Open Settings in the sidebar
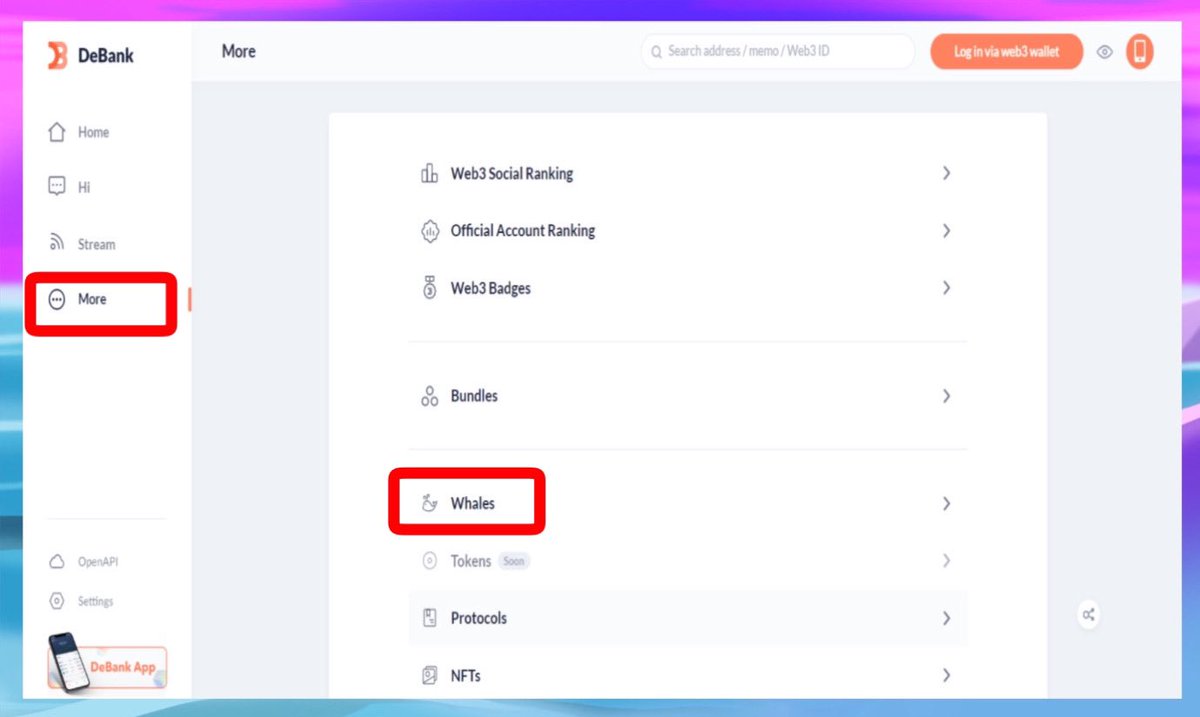Image resolution: width=1200 pixels, height=717 pixels. (x=81, y=601)
